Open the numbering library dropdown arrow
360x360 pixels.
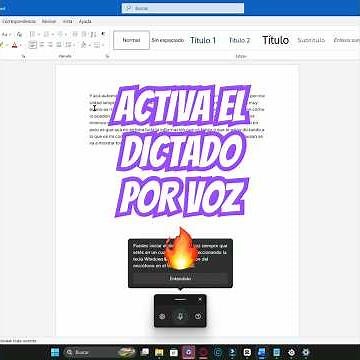pos(53,34)
